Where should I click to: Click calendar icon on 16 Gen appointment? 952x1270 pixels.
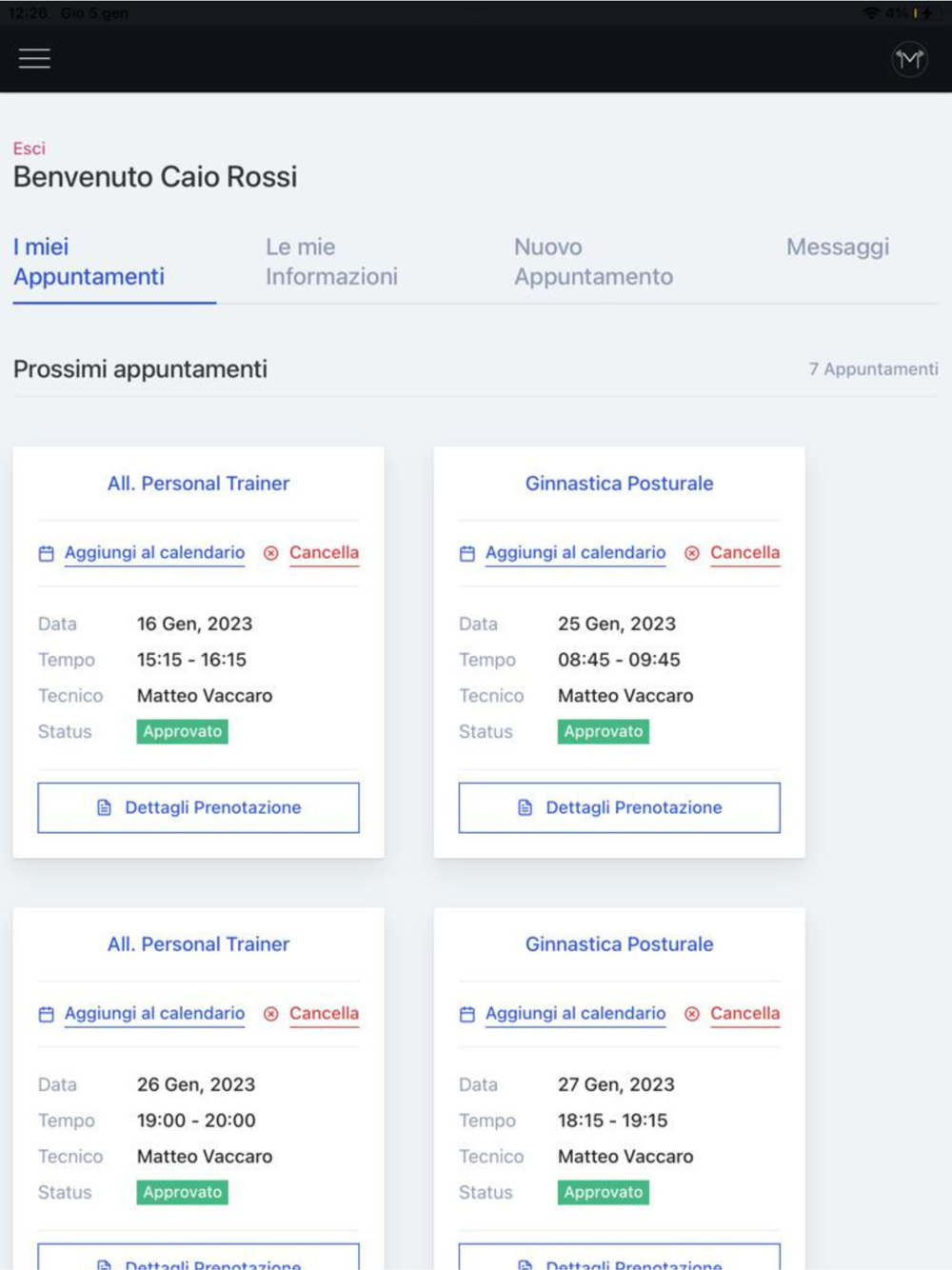tap(46, 553)
